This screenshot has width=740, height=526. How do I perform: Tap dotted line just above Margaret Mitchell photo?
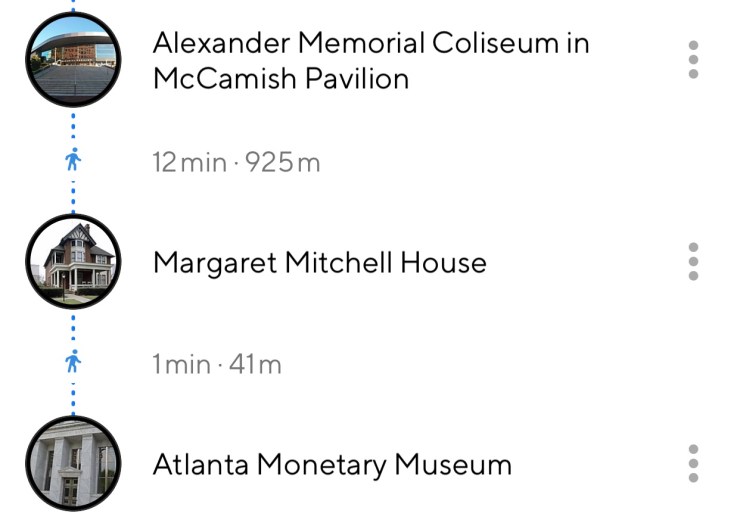[x=72, y=200]
